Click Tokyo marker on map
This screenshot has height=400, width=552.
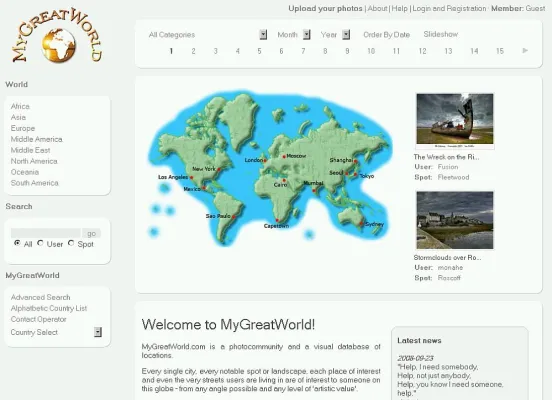coord(356,175)
